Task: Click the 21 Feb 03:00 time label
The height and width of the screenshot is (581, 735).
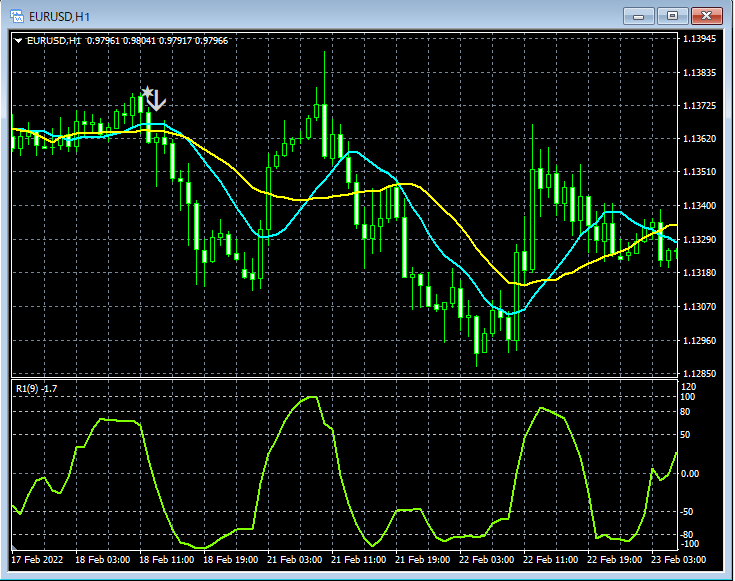Action: pyautogui.click(x=295, y=559)
